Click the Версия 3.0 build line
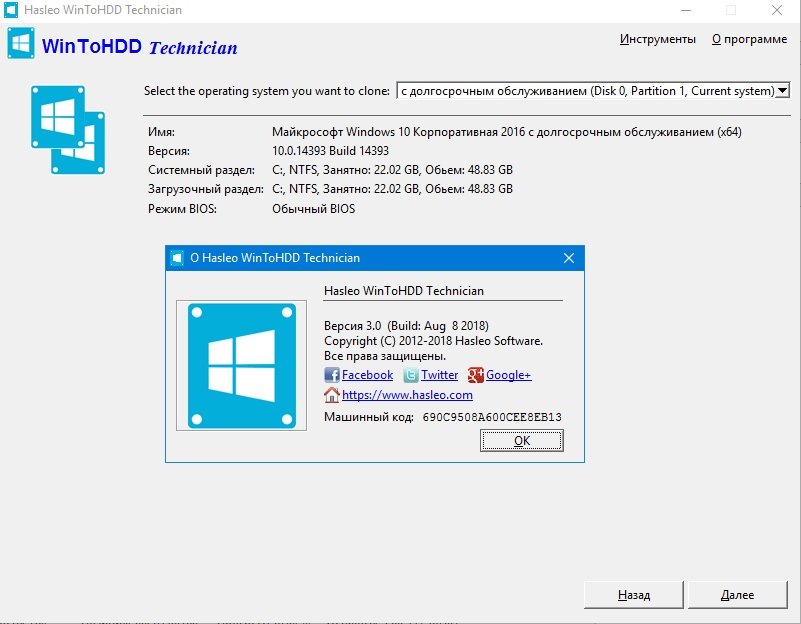The width and height of the screenshot is (801, 624). [406, 326]
